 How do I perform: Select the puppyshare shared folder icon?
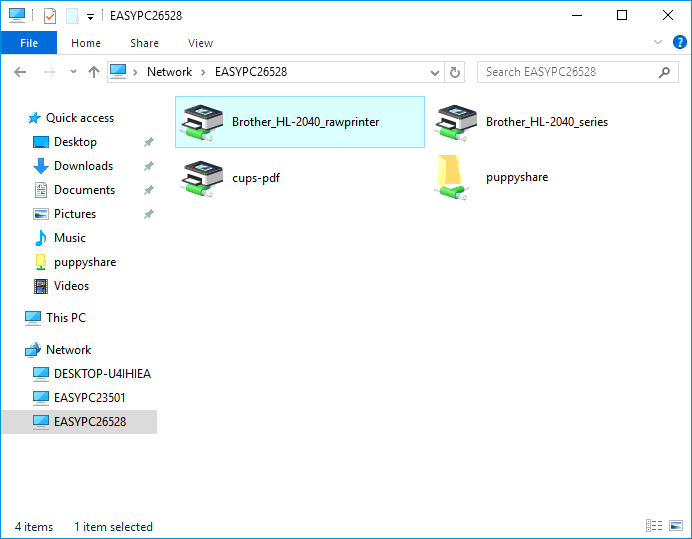point(451,177)
